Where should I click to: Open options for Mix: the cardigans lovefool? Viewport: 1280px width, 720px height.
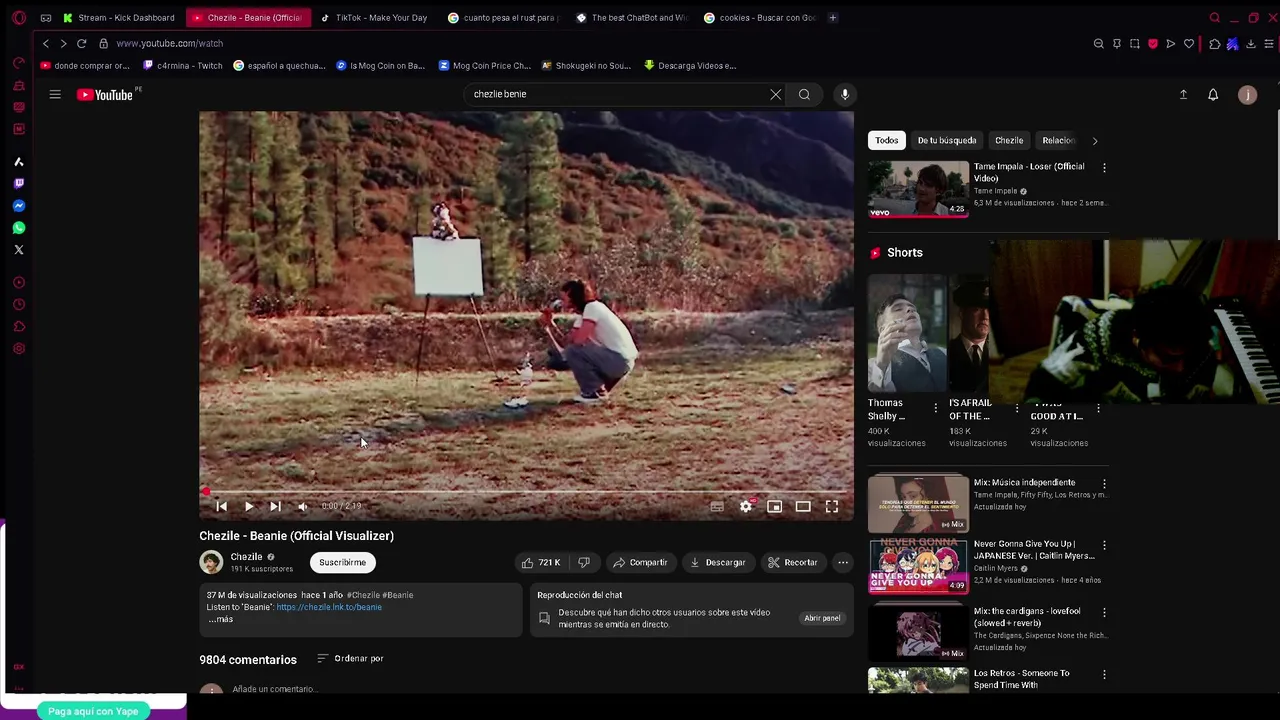[1104, 612]
